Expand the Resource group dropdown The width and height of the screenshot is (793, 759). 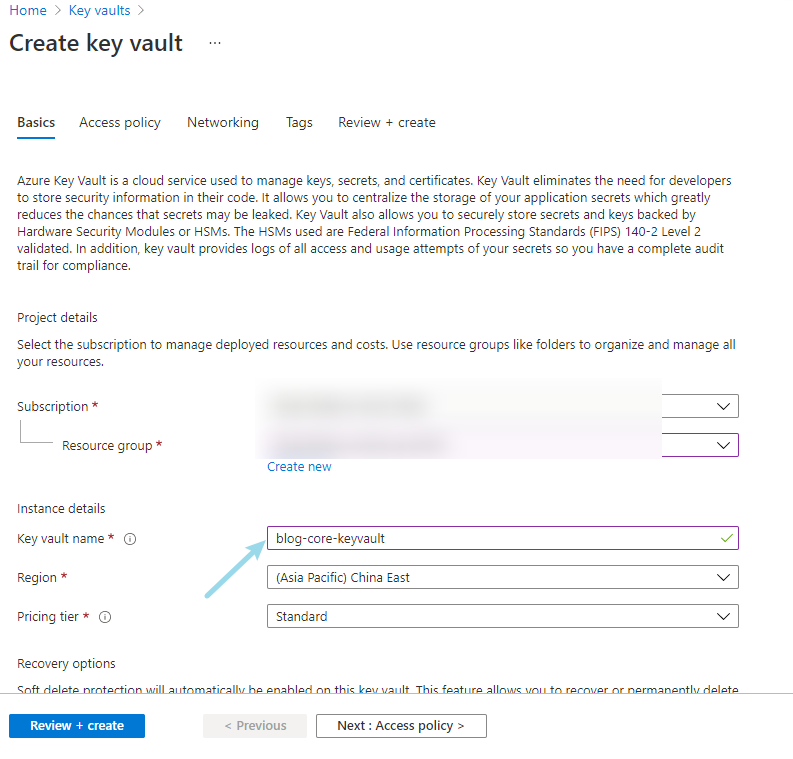[724, 445]
